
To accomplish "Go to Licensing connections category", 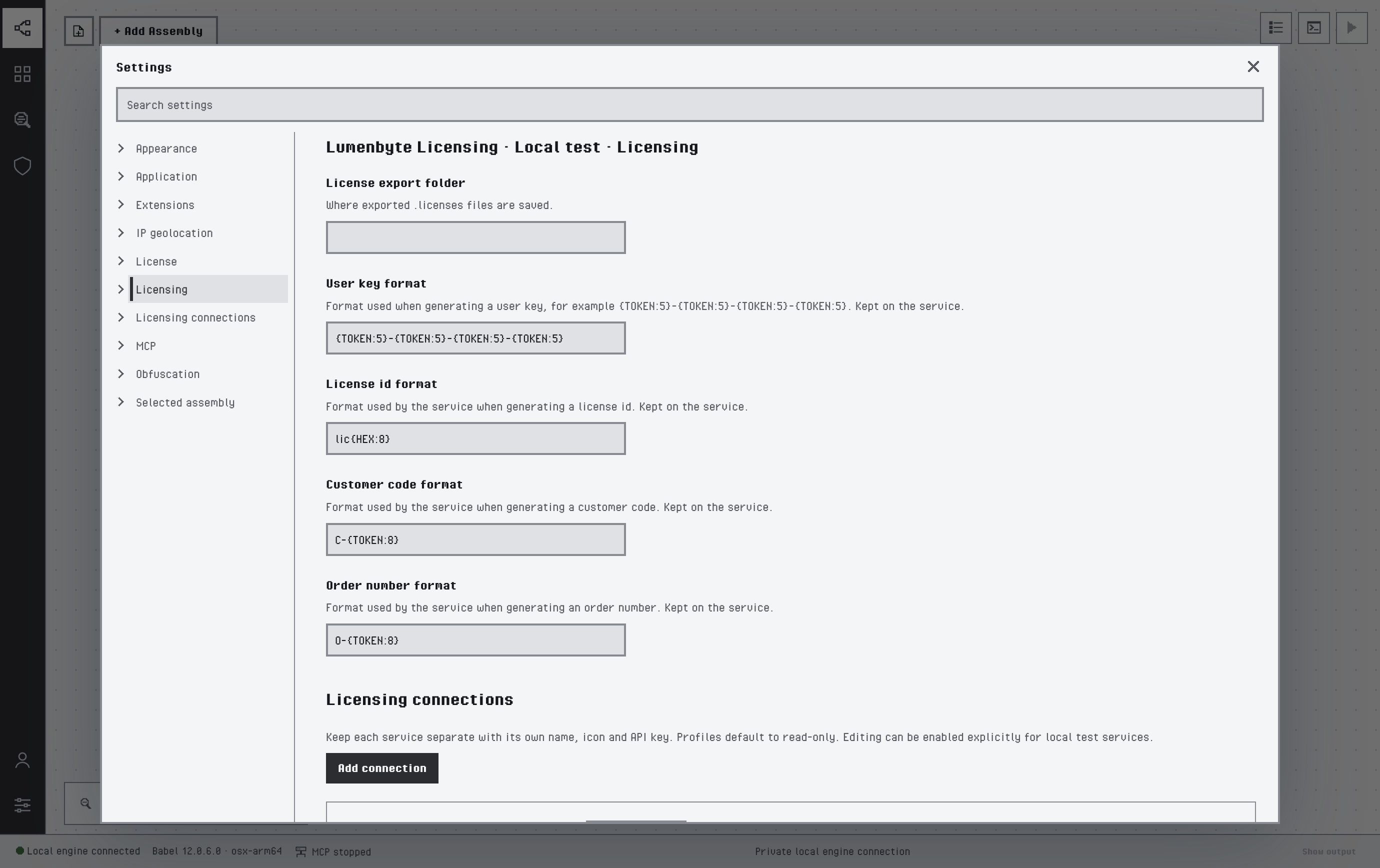I will (195, 317).
